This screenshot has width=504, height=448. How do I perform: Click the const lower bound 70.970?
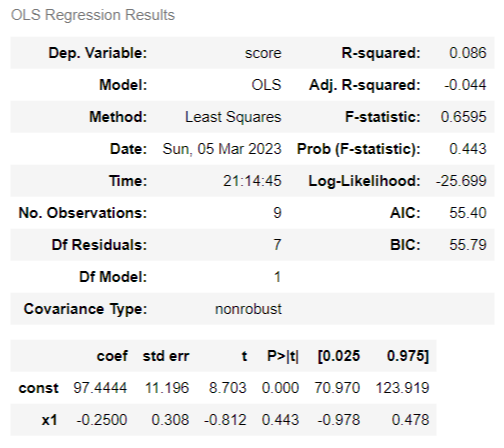click(337, 388)
